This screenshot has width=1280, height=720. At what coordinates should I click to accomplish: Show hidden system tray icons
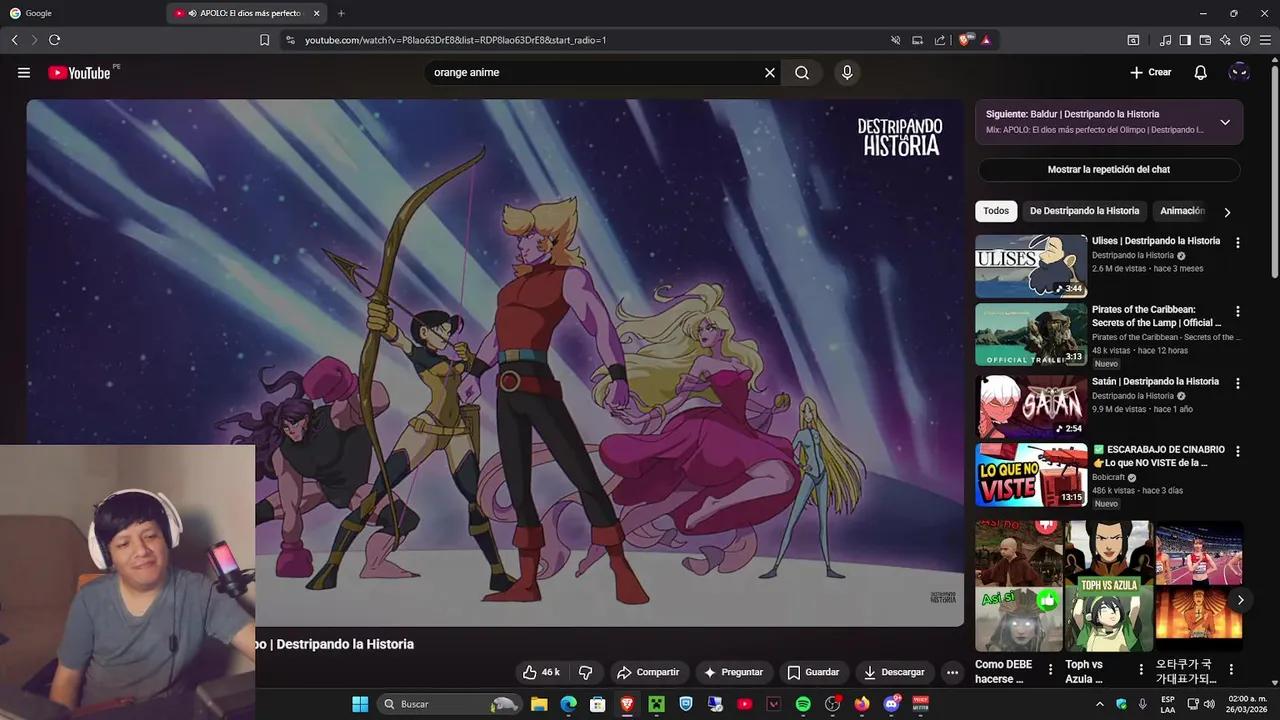1100,704
